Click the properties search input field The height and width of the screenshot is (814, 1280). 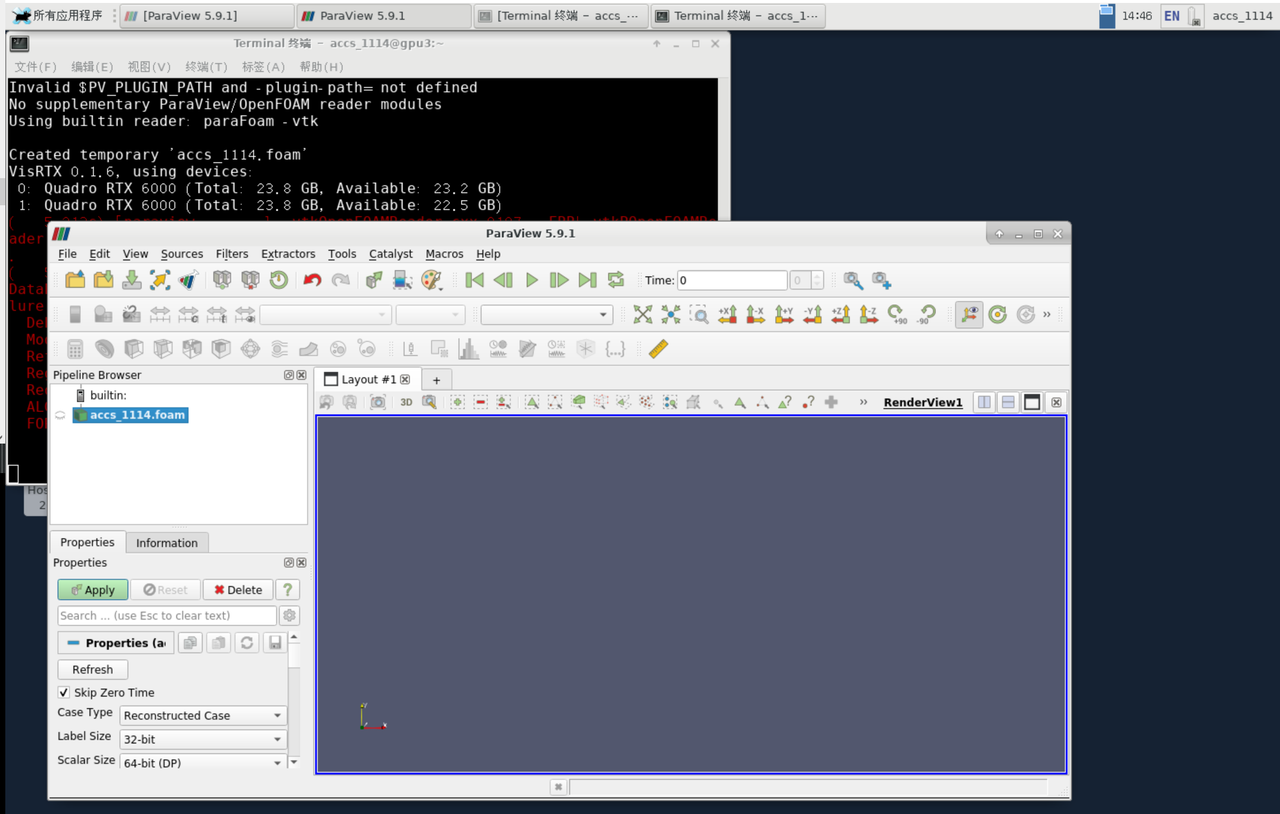[166, 616]
